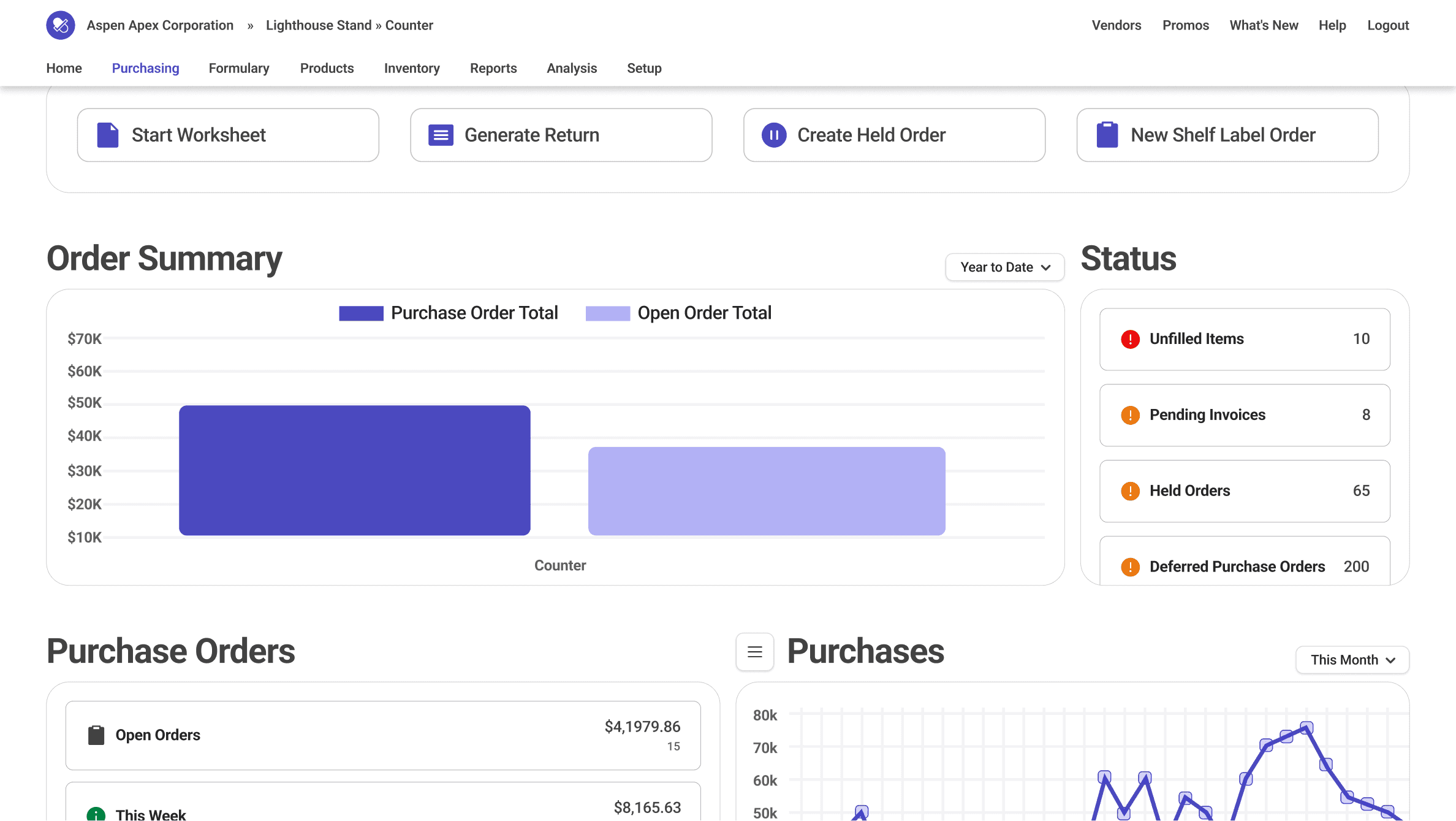The width and height of the screenshot is (1456, 821).
Task: Click the orange Pending Invoices warning icon
Action: [x=1130, y=415]
